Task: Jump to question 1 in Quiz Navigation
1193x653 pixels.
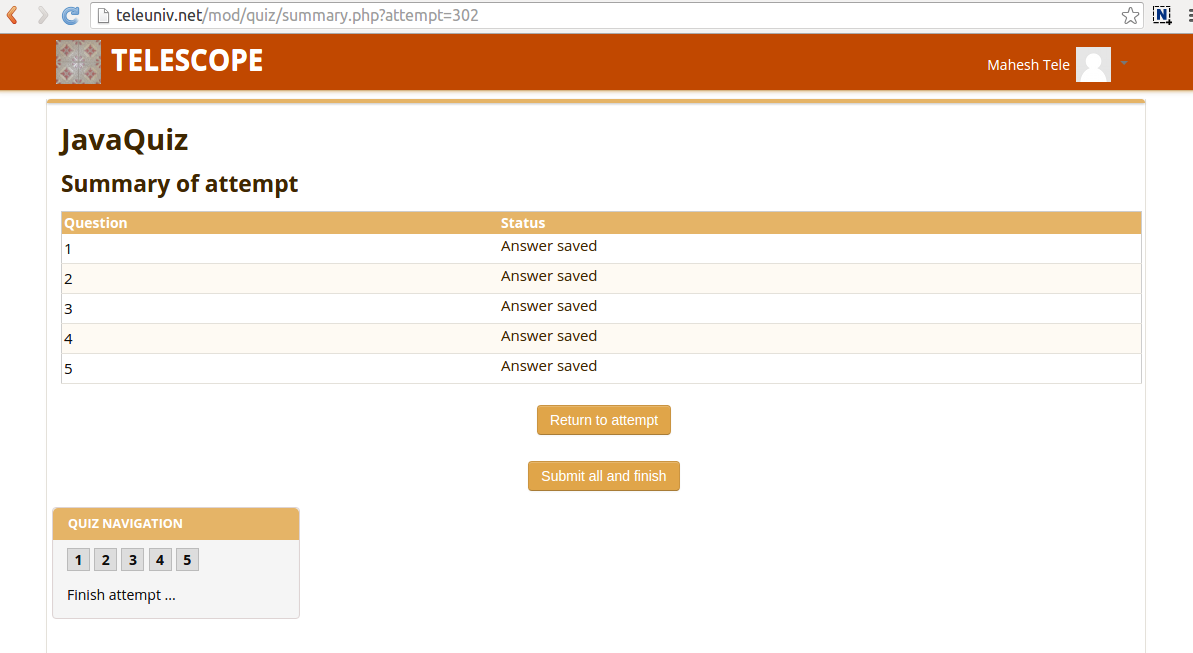Action: tap(78, 560)
